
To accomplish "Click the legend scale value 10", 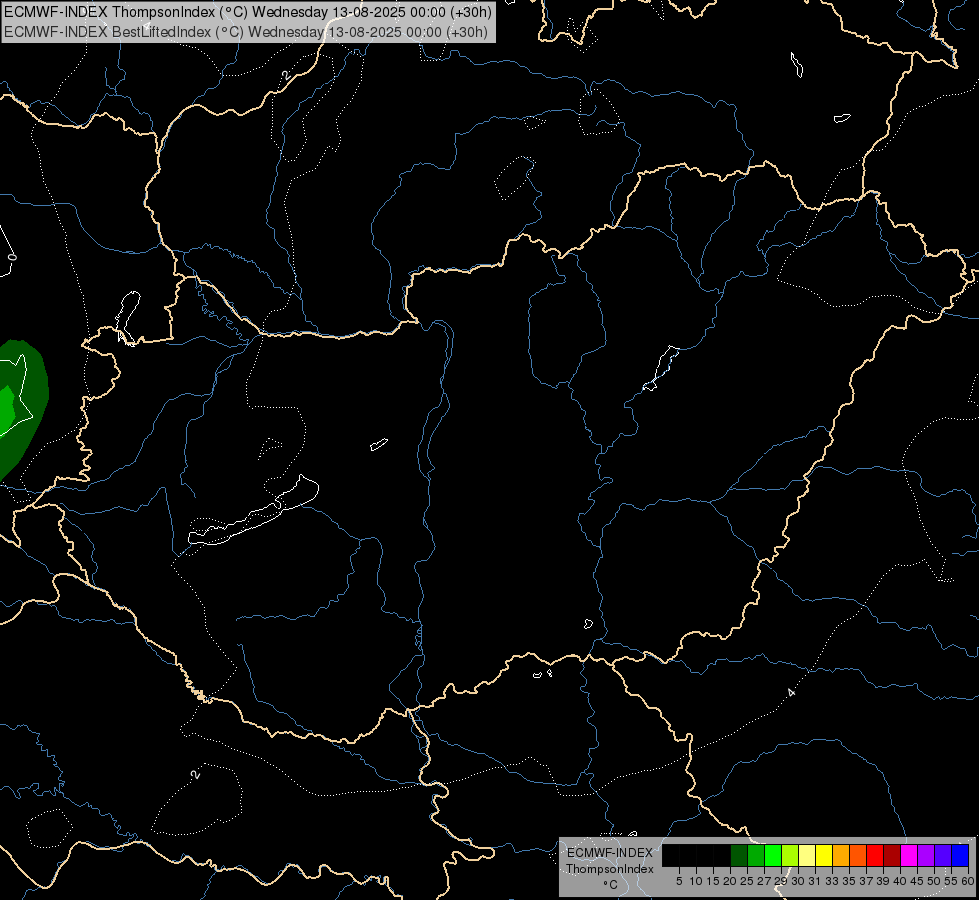I will pyautogui.click(x=696, y=881).
